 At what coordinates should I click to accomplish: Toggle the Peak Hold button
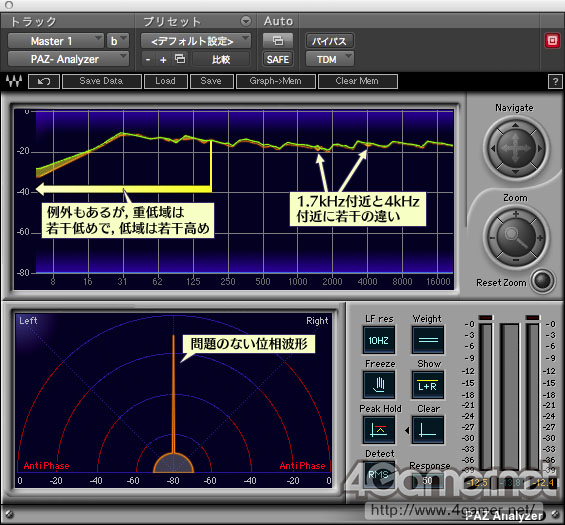tap(379, 430)
